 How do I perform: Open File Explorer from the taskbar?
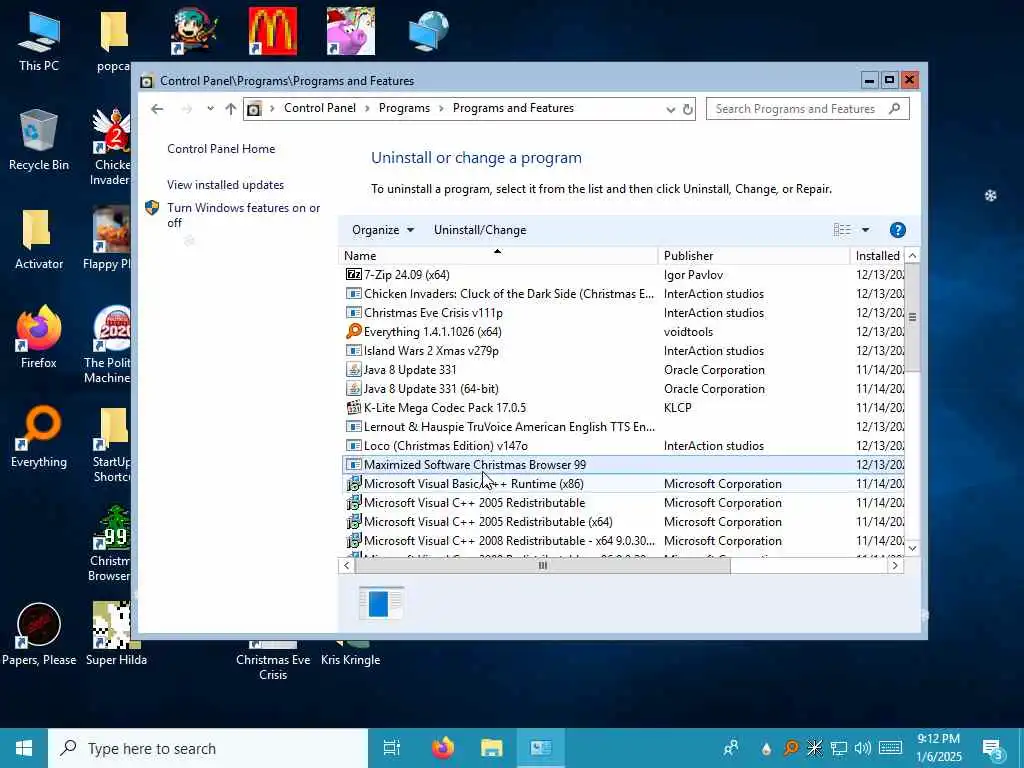[491, 748]
